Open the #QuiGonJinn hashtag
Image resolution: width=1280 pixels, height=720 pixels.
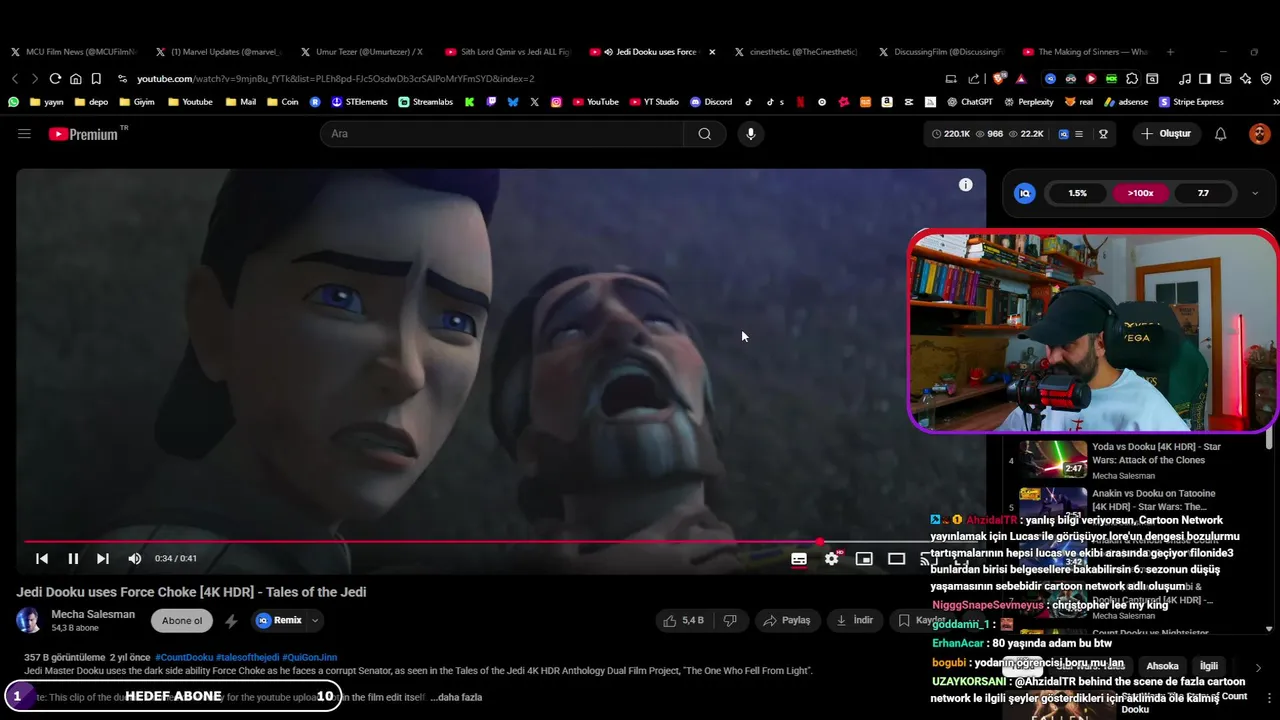click(x=309, y=657)
